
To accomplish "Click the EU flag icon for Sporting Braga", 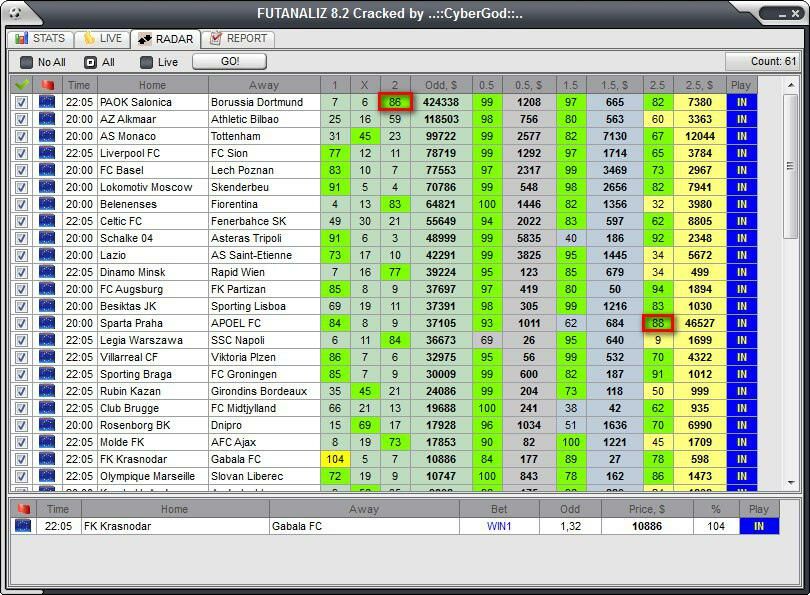I will [47, 374].
